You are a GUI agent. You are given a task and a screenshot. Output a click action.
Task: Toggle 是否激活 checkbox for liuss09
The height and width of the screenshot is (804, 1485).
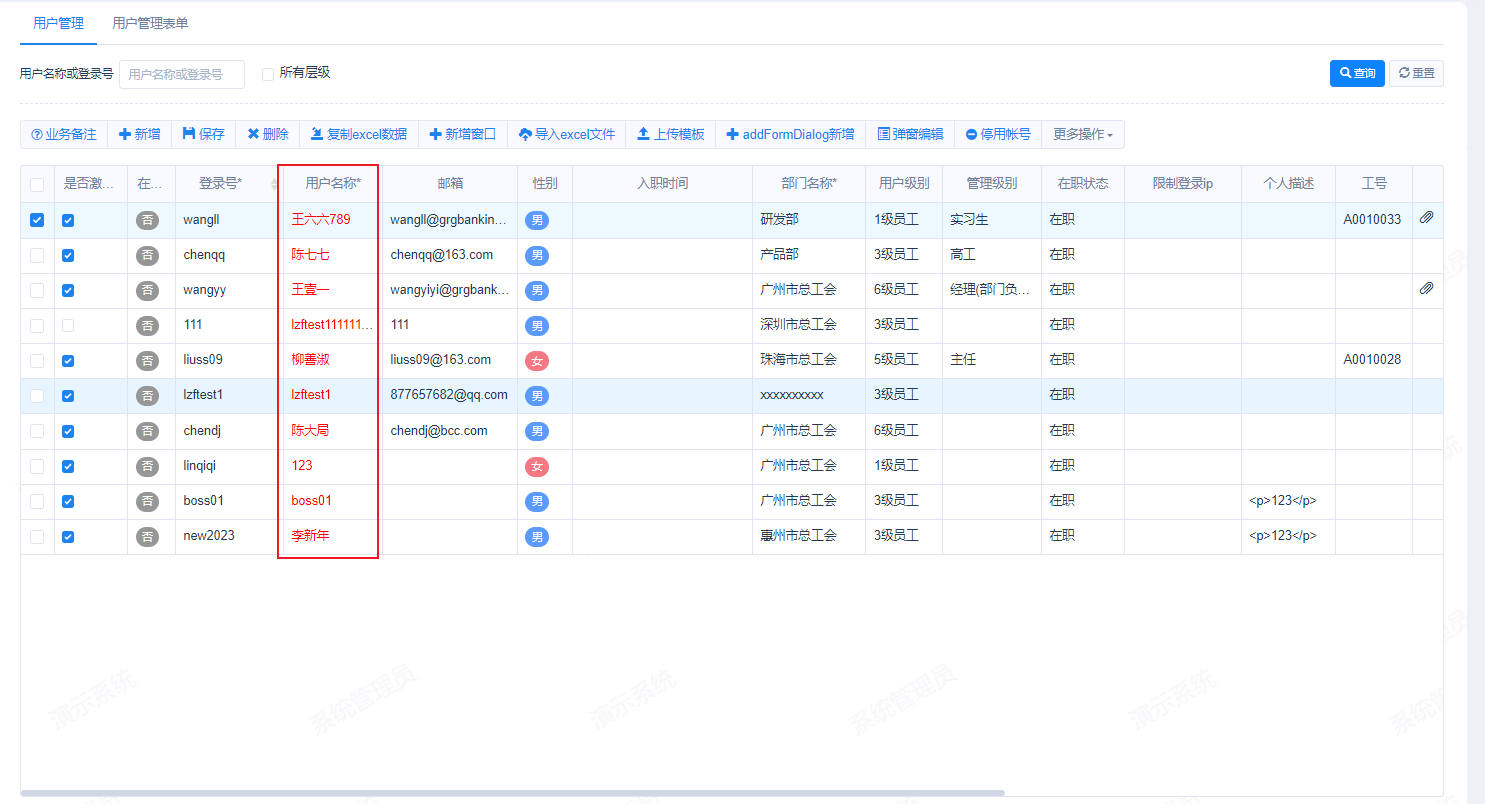click(68, 361)
